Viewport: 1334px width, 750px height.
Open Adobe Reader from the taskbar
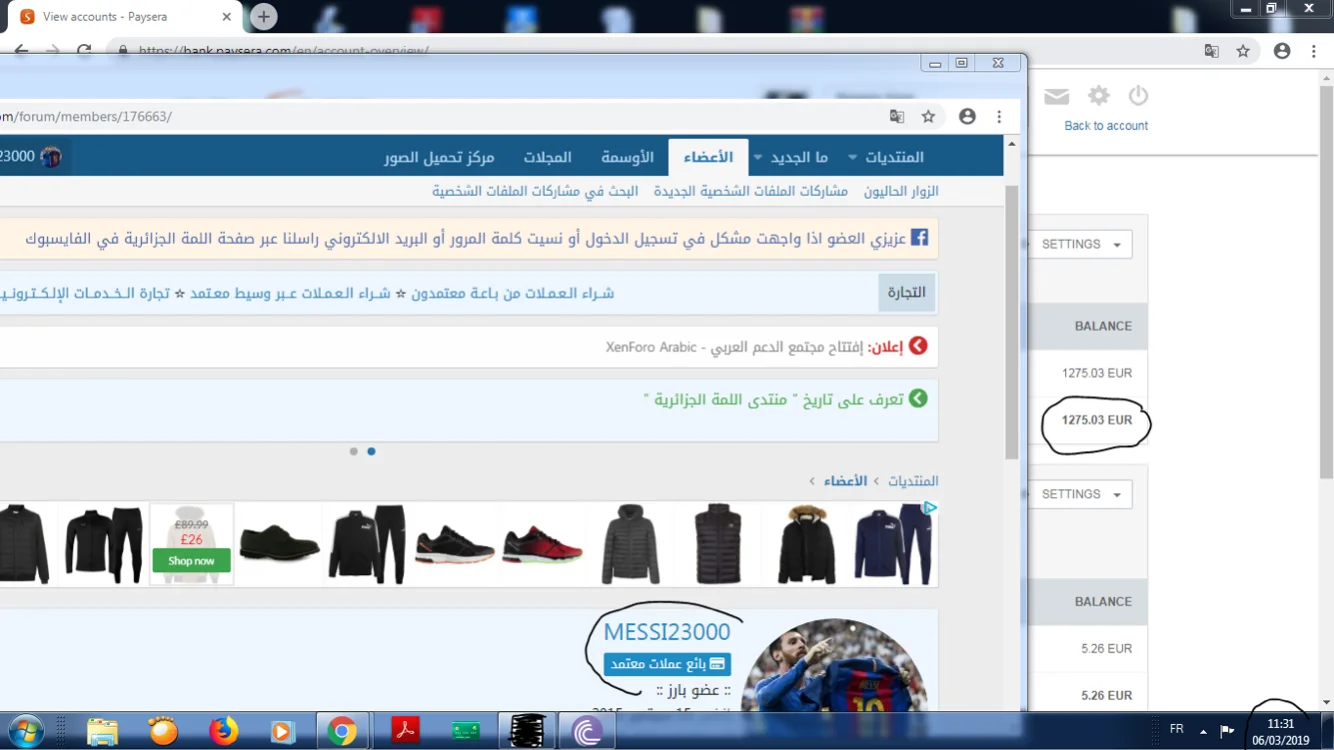point(405,731)
